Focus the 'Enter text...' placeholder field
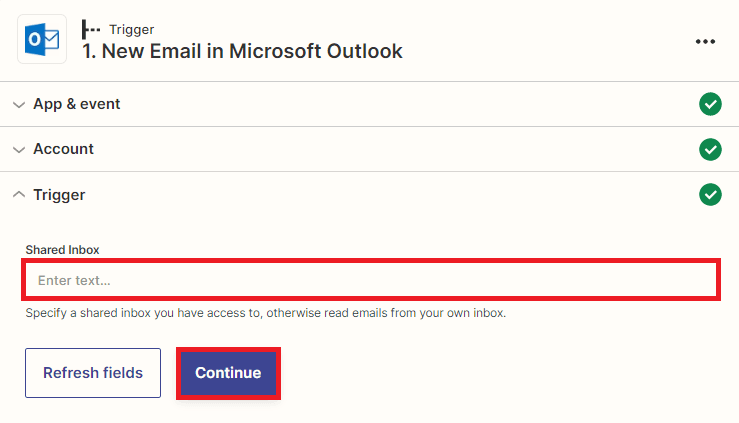739x423 pixels. [370, 280]
